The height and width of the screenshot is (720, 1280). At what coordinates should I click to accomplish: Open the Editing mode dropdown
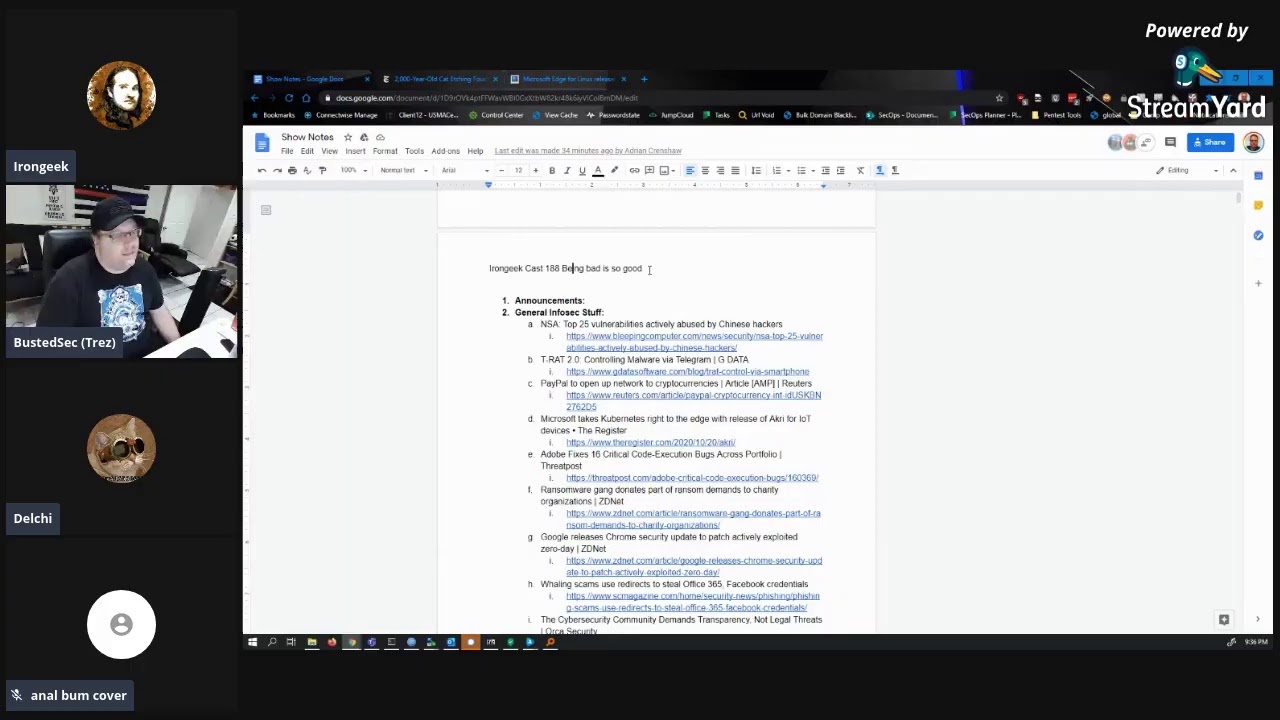click(1187, 170)
